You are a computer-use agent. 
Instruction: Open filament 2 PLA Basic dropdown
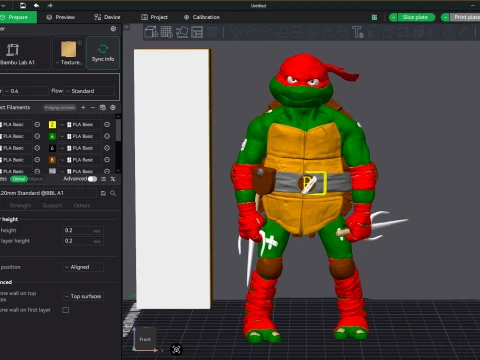(80, 124)
